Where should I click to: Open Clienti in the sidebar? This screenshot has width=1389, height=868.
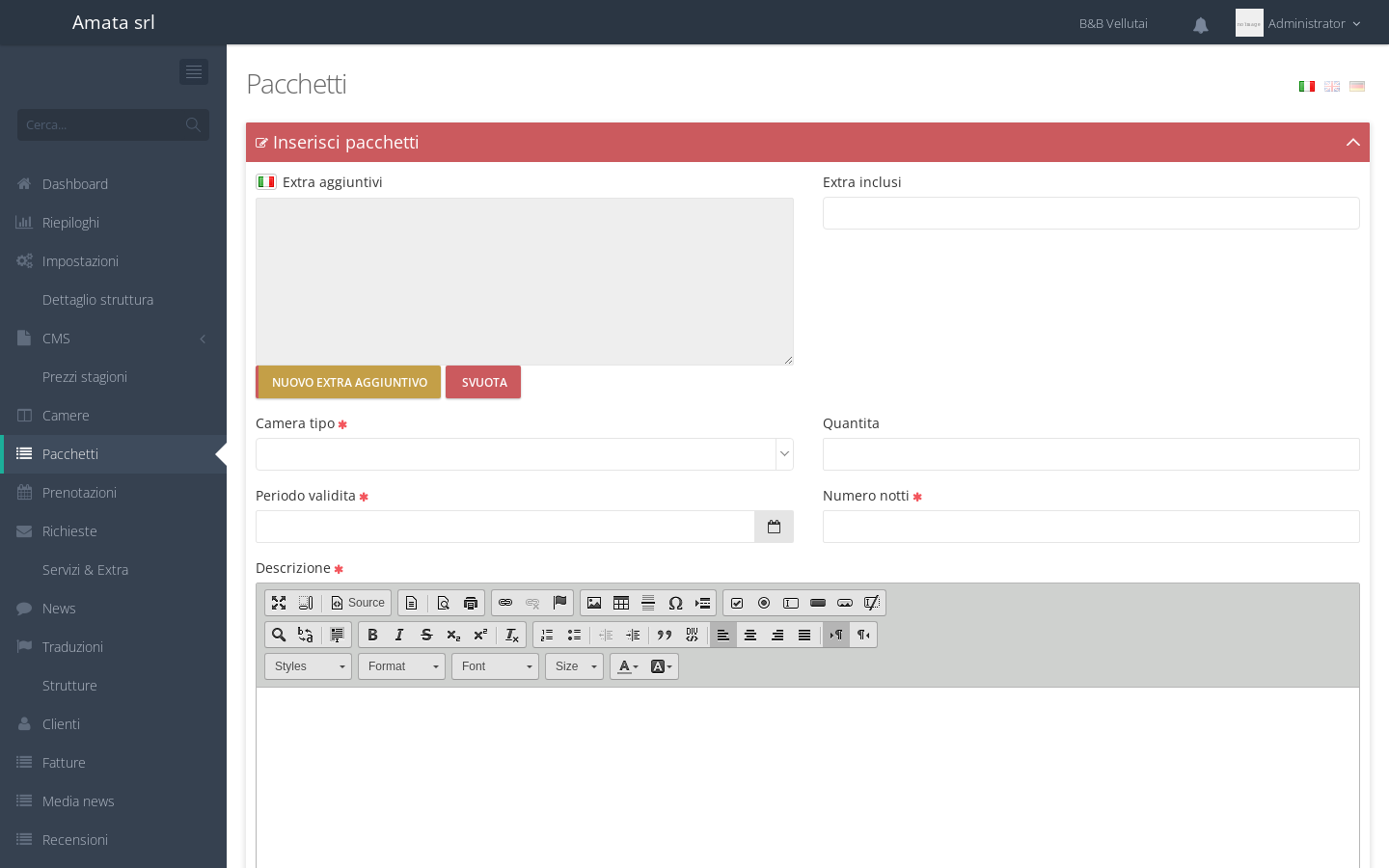(x=114, y=724)
